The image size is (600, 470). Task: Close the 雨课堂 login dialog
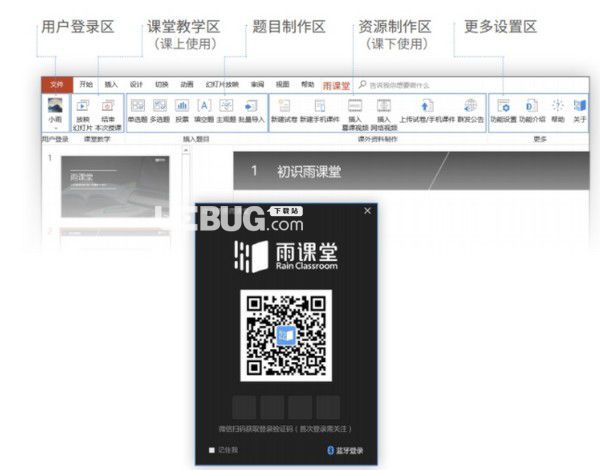click(x=367, y=211)
